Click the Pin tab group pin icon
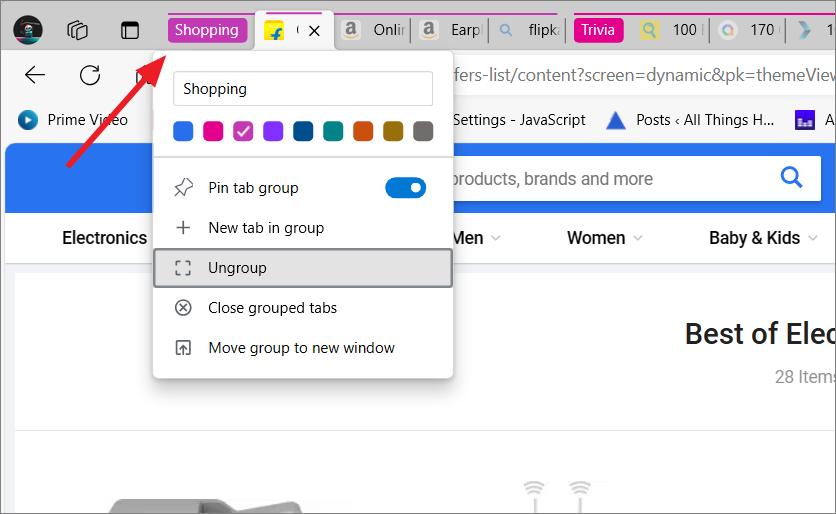Image resolution: width=836 pixels, height=514 pixels. tap(183, 188)
